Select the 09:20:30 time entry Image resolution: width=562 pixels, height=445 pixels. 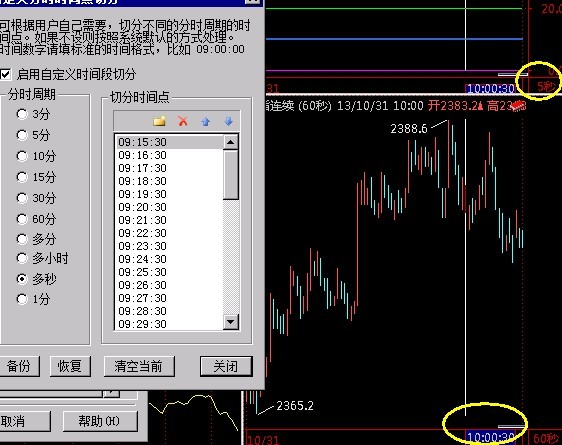(169, 207)
